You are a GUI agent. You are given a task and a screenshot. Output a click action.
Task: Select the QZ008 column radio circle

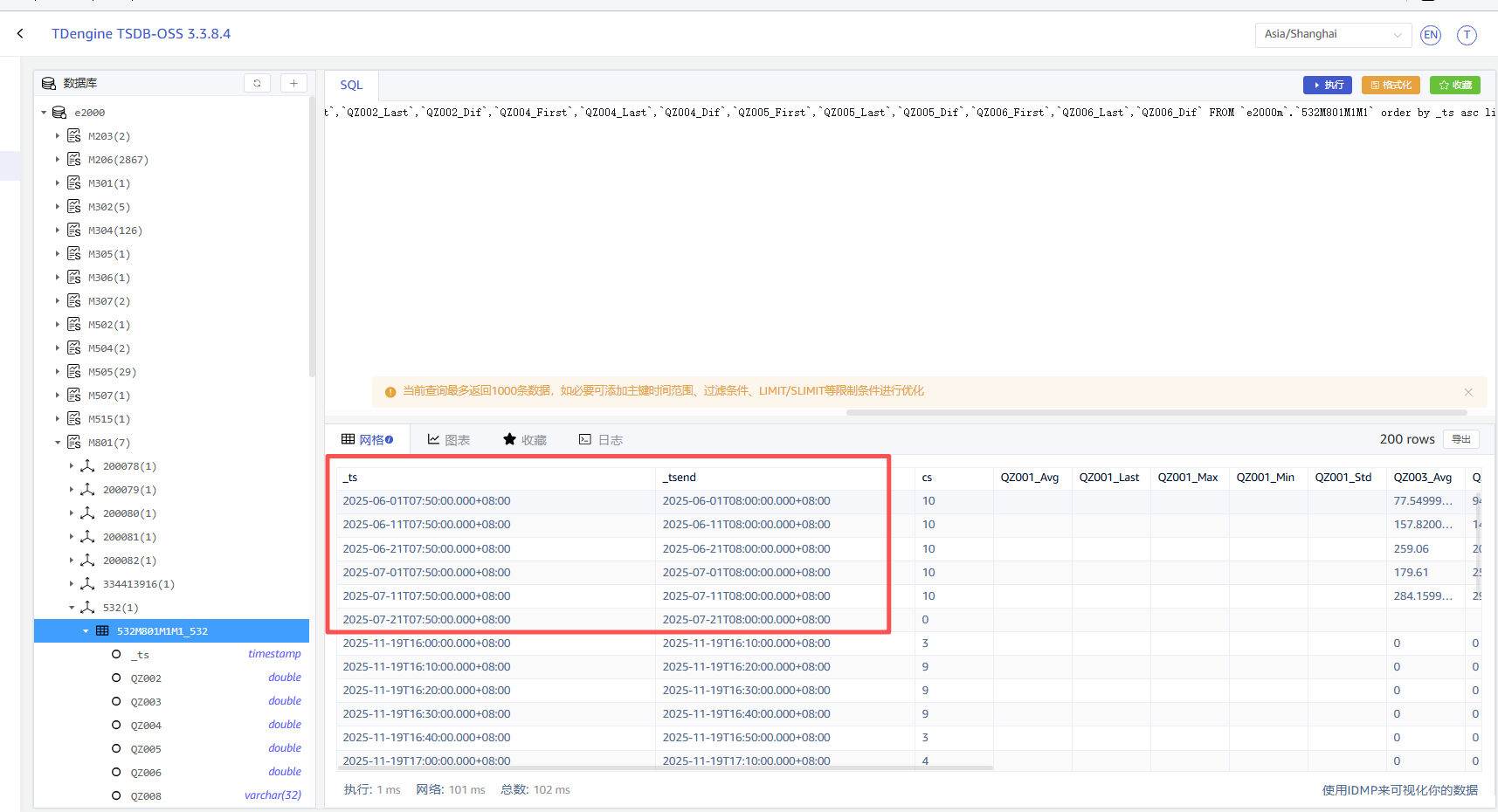tap(116, 796)
